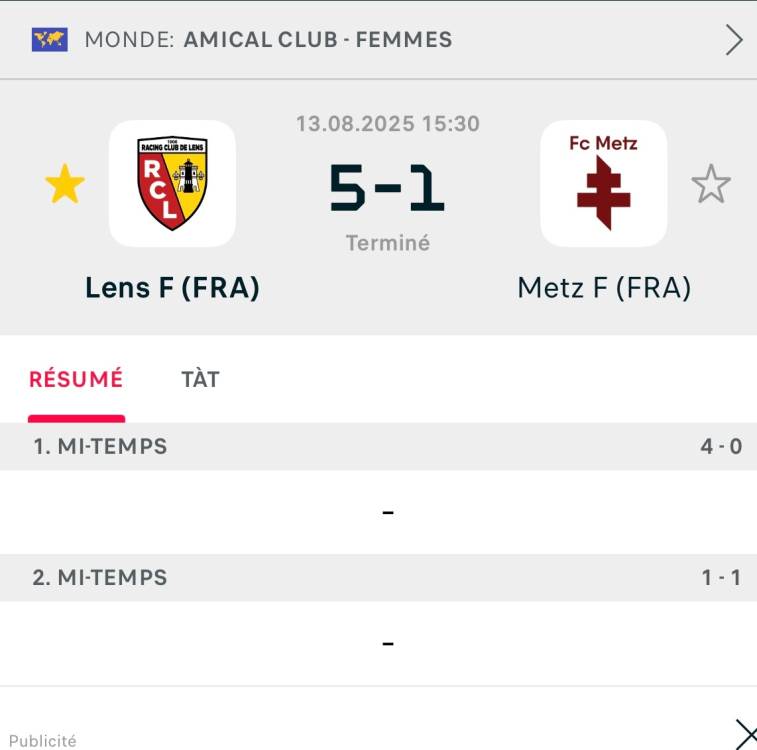Select the Metz F (FRA) team name
The height and width of the screenshot is (750, 757).
point(604,288)
